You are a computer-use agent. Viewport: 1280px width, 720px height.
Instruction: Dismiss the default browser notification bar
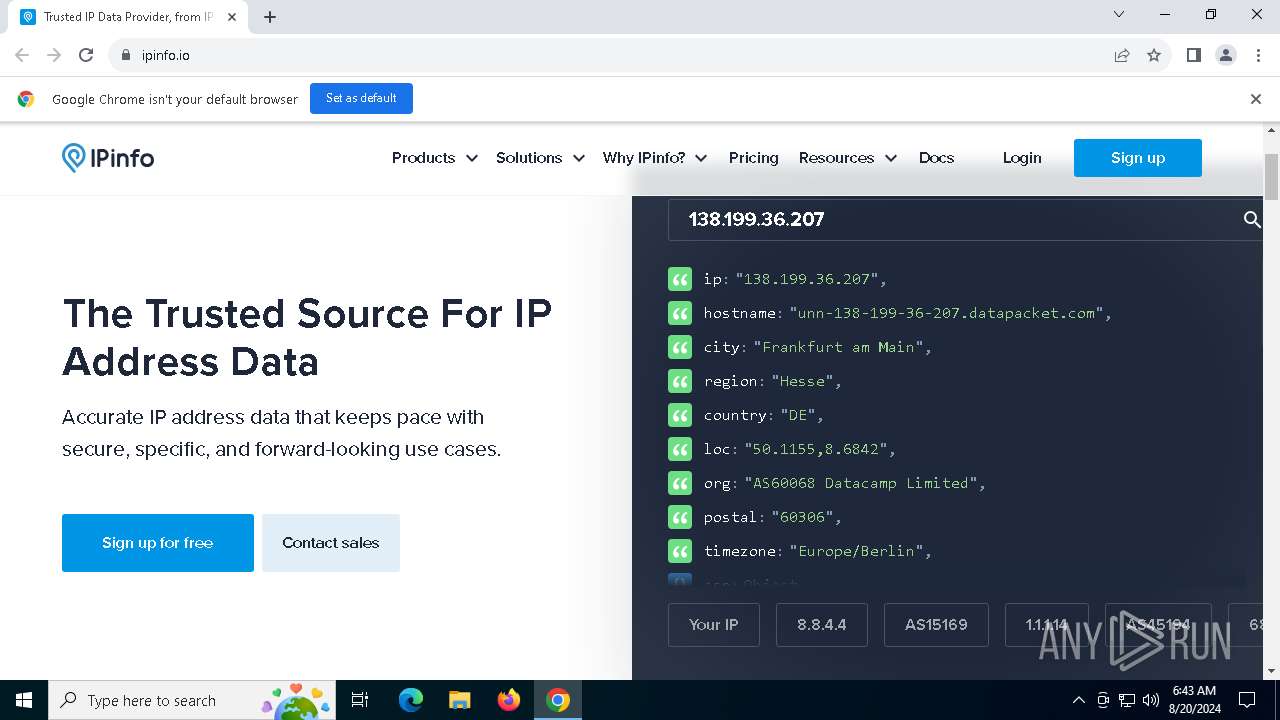[1255, 99]
